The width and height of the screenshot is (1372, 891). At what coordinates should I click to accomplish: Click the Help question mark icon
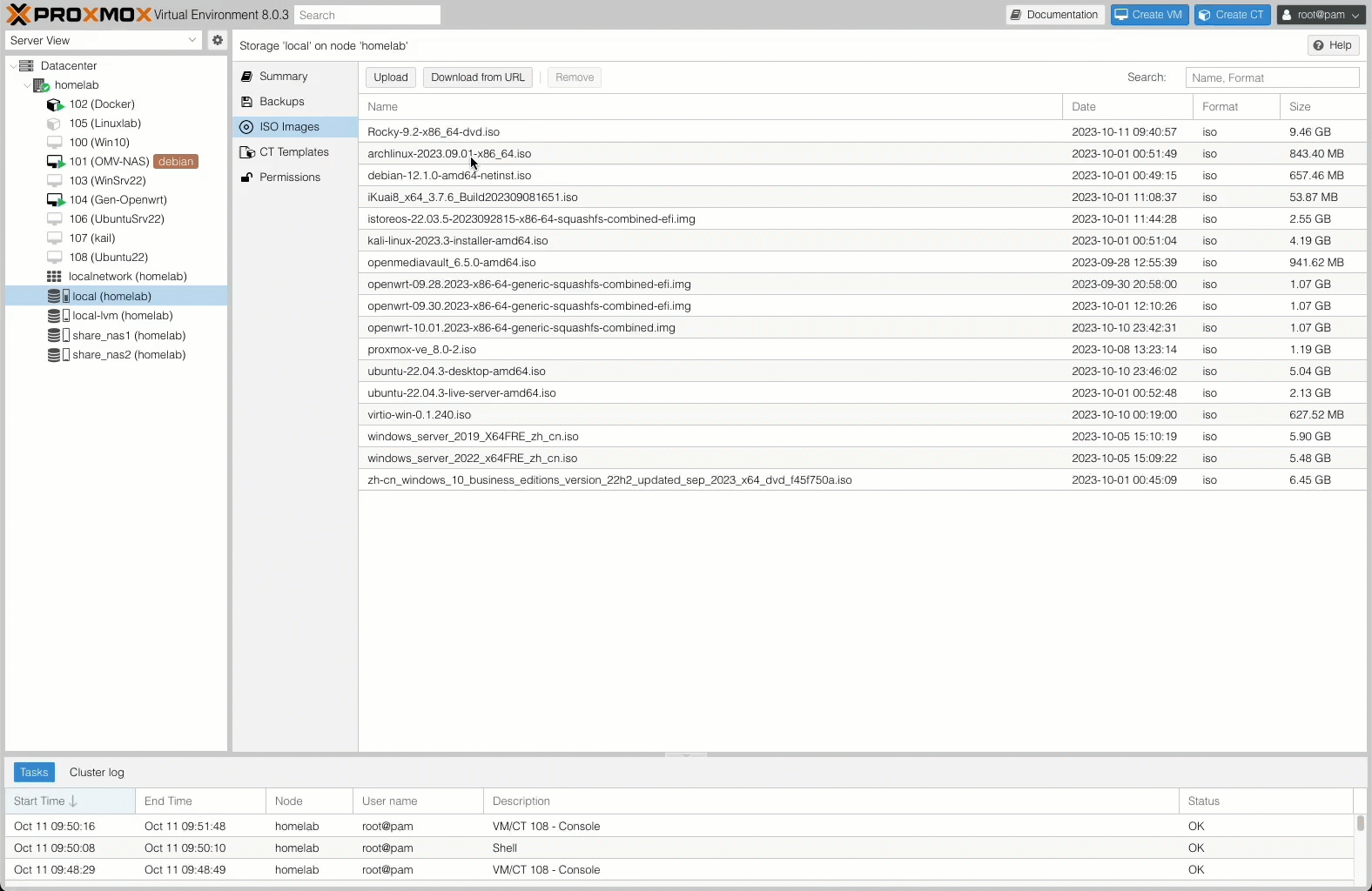click(x=1319, y=45)
